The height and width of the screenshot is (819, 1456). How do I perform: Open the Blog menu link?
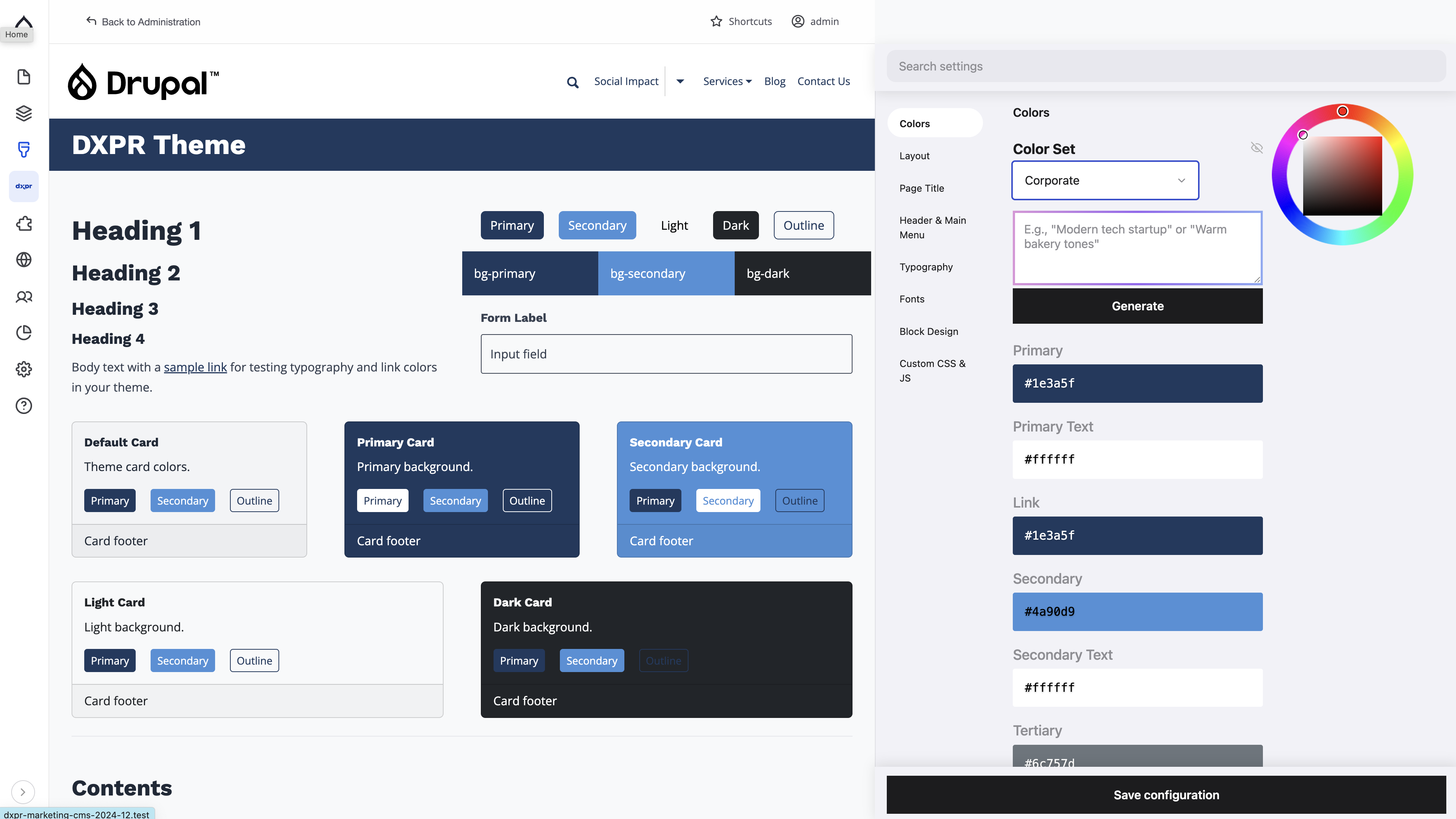[774, 81]
